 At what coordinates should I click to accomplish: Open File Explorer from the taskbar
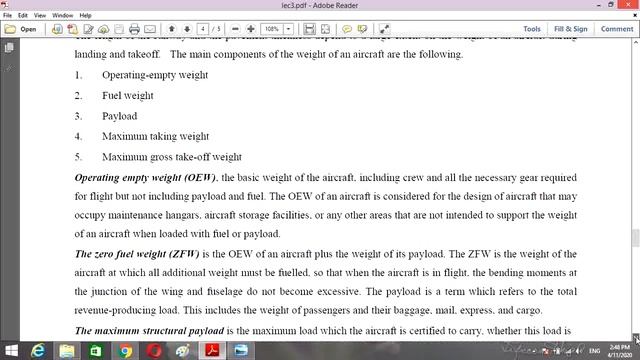click(x=67, y=351)
